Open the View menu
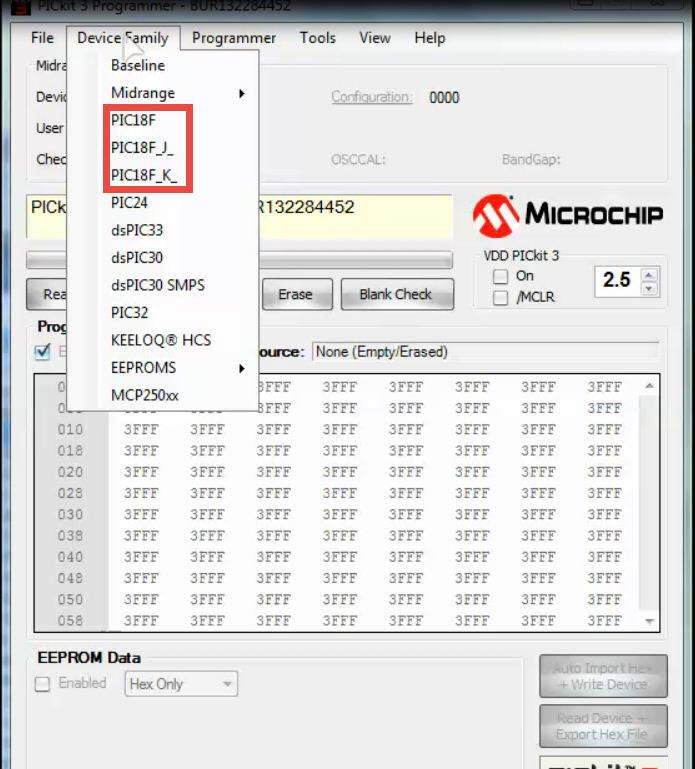Viewport: 695px width, 769px height. [375, 38]
